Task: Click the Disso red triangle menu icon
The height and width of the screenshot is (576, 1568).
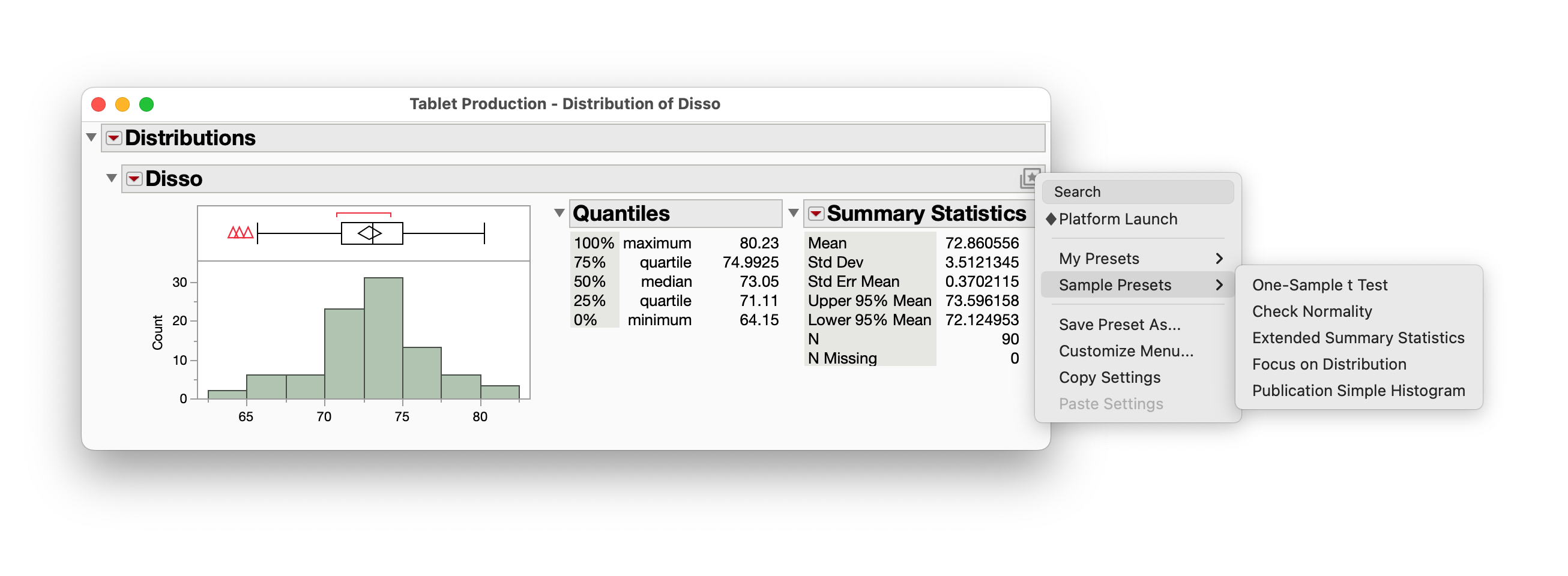Action: [x=134, y=179]
